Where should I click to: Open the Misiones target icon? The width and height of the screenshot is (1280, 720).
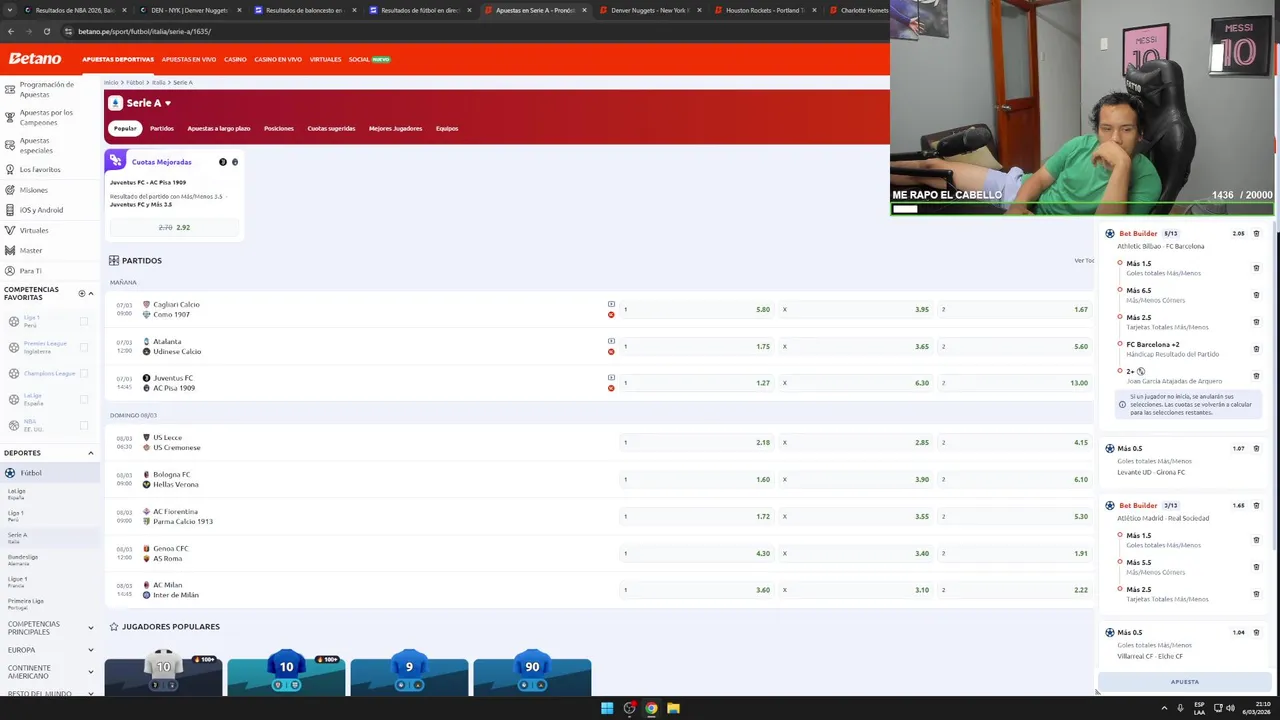[x=9, y=190]
